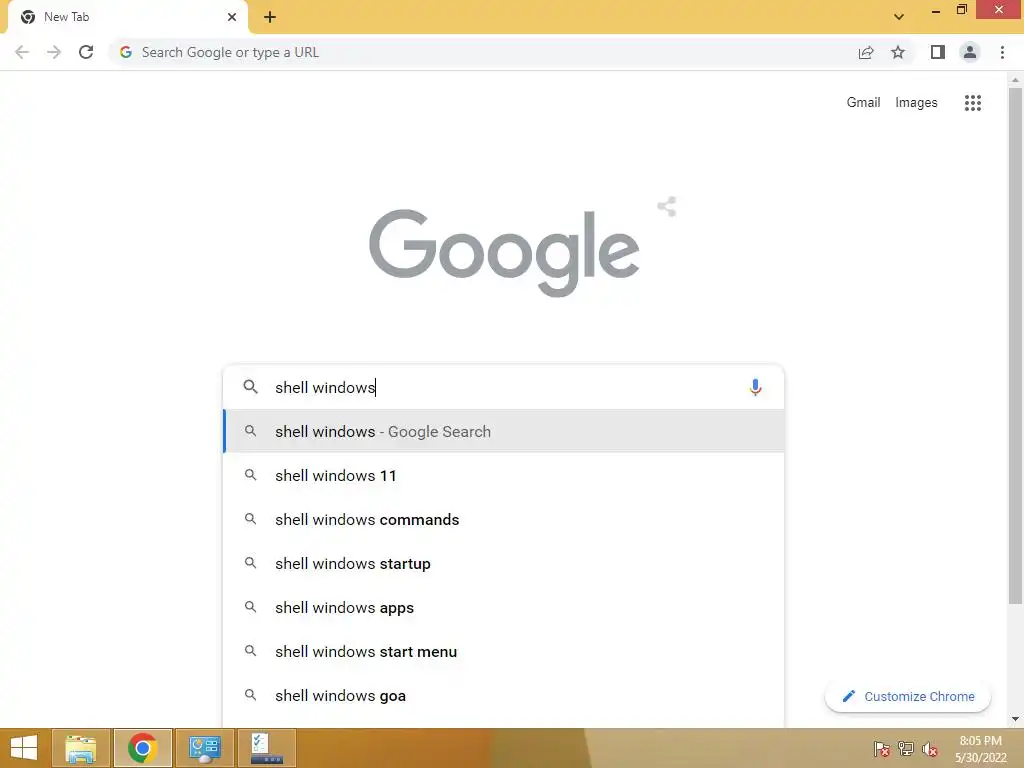Open a new tab with the plus button

[x=270, y=17]
